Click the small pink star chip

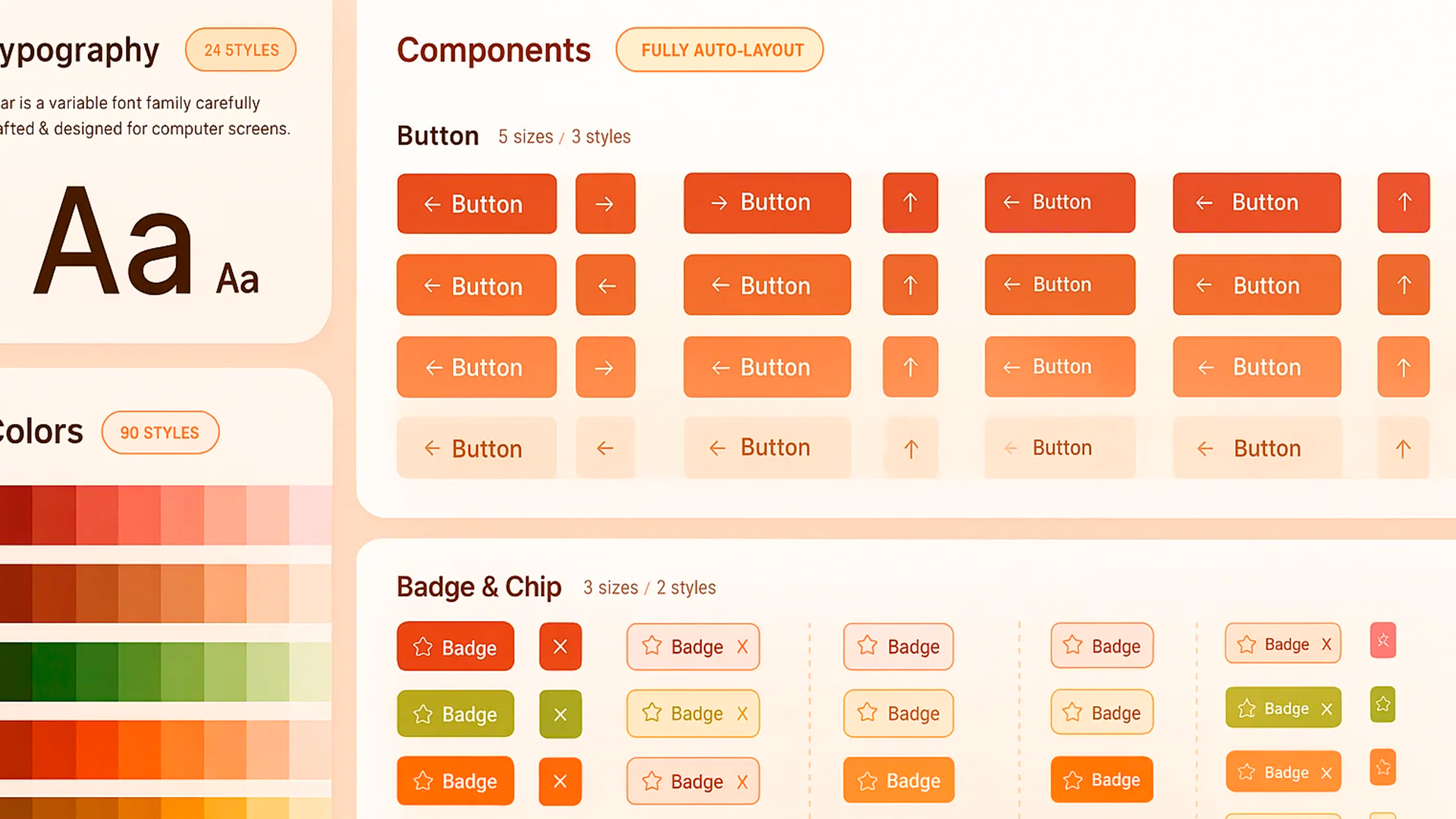click(1383, 641)
